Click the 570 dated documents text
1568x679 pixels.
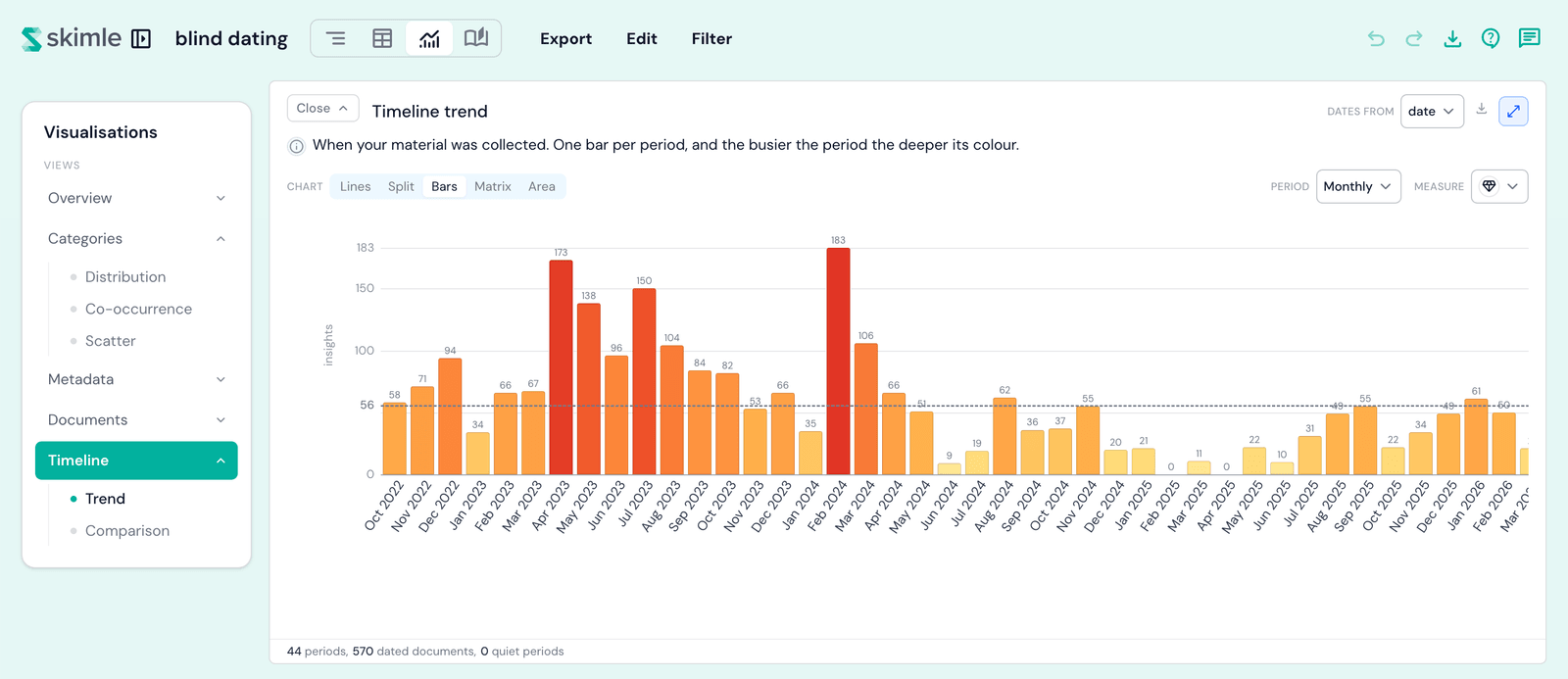[414, 652]
